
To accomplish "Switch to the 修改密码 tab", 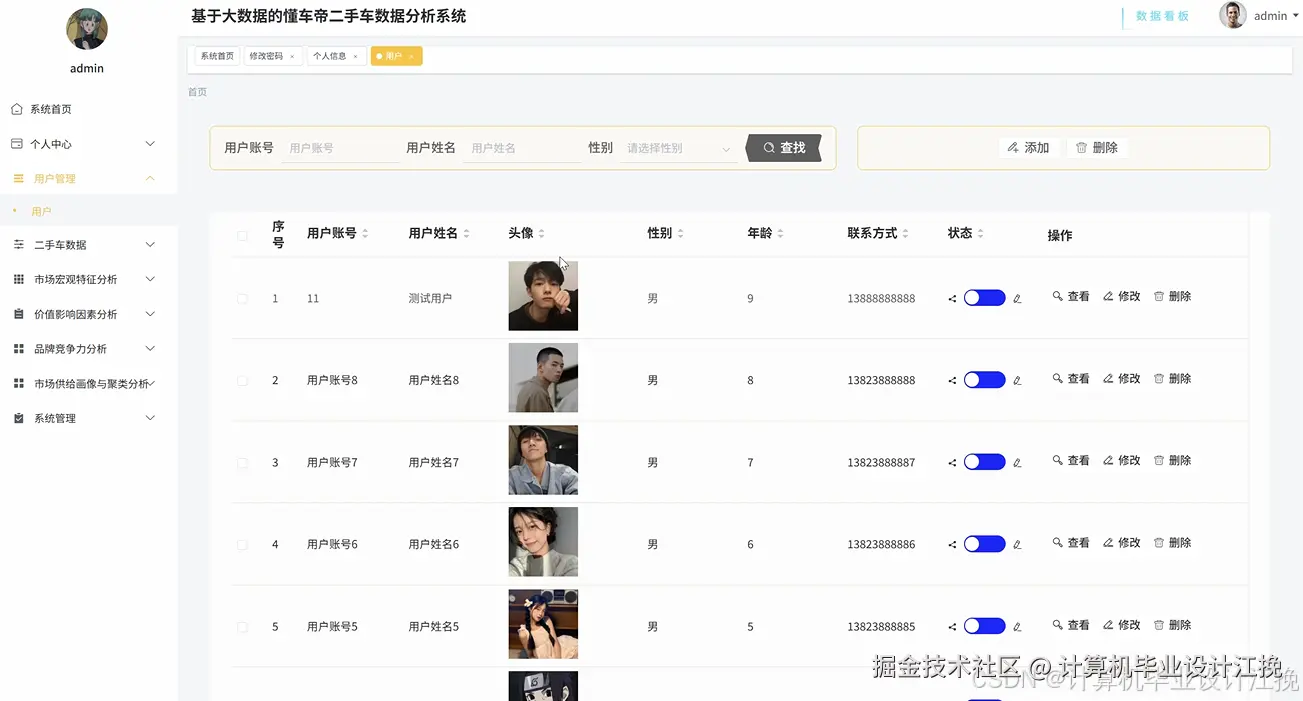I will click(x=271, y=56).
